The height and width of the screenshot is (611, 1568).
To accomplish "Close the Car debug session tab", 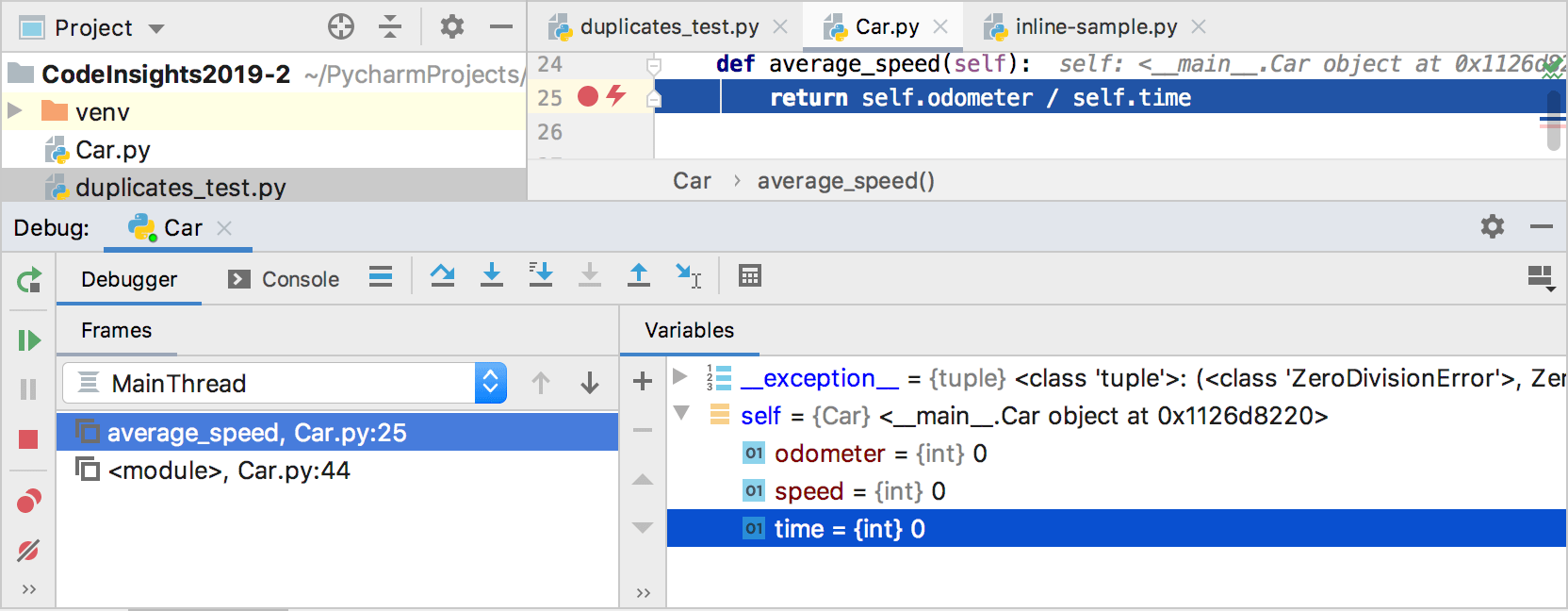I will [x=224, y=228].
